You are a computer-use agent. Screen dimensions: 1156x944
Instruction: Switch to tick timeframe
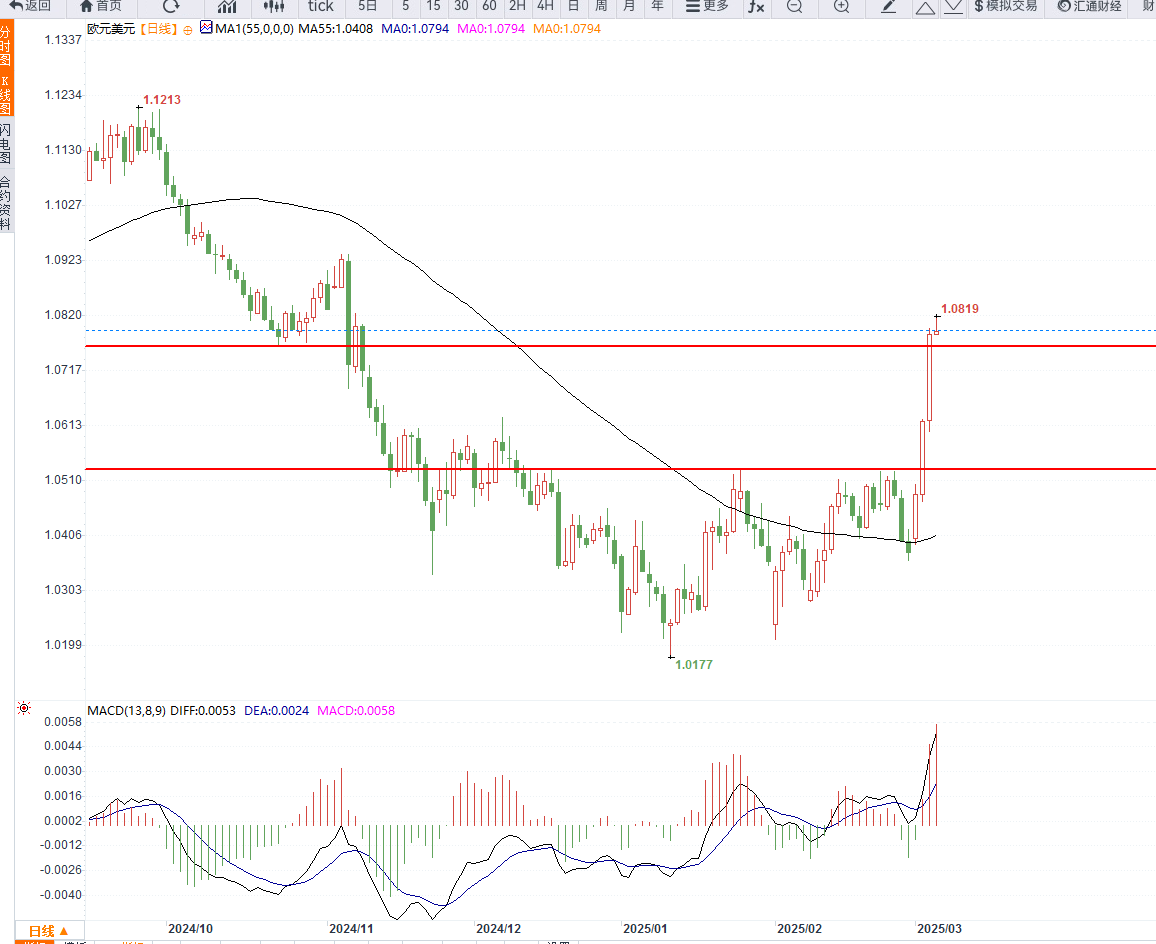point(321,7)
